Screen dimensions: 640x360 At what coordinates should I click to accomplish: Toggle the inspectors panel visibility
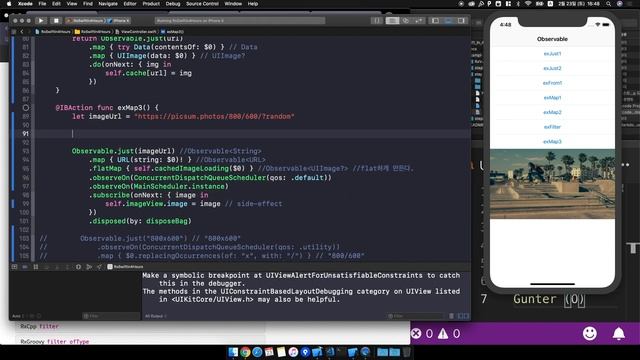(461, 20)
